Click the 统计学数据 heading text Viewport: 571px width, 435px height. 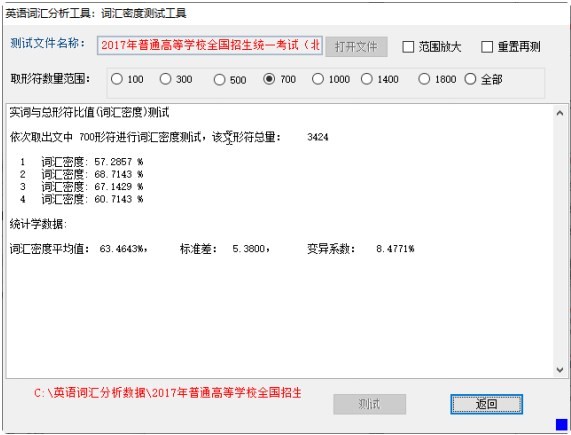point(38,224)
